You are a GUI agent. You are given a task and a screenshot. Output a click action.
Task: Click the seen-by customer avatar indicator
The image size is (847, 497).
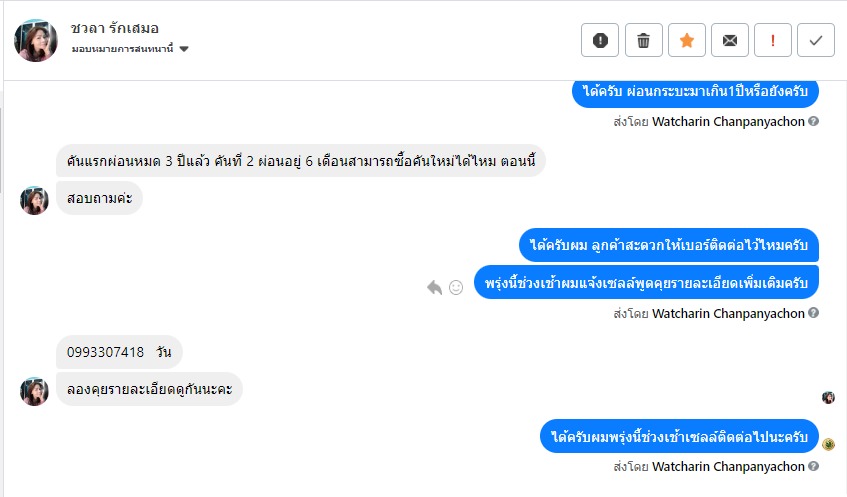[828, 397]
